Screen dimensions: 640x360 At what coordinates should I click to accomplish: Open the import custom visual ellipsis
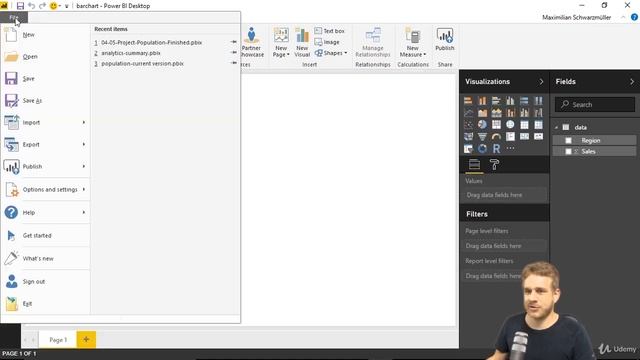(x=510, y=149)
